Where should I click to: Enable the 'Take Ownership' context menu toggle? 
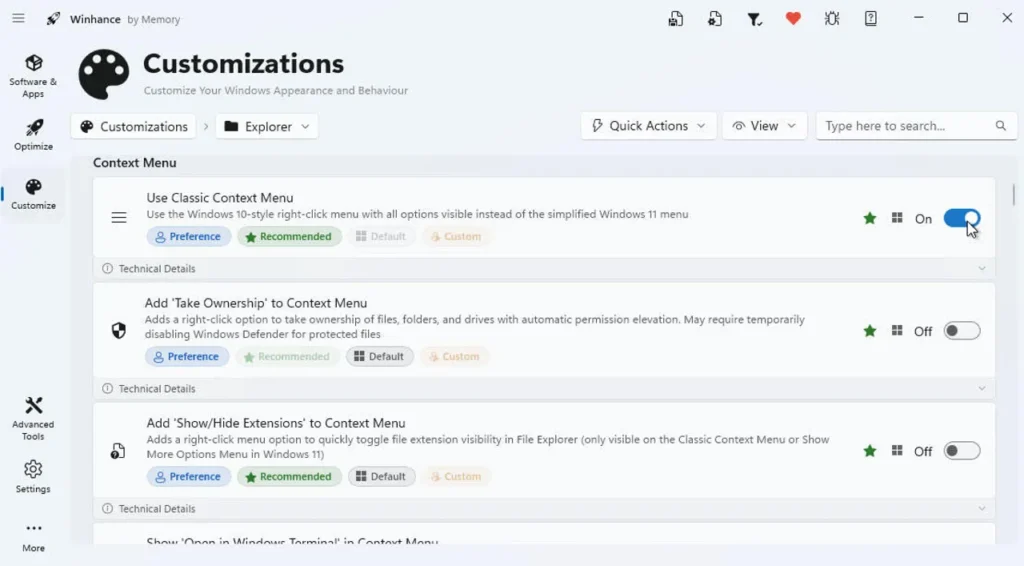pos(961,331)
